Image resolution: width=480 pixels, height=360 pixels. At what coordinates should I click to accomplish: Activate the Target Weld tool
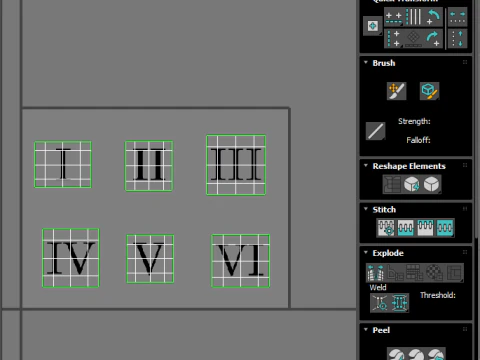[380, 303]
